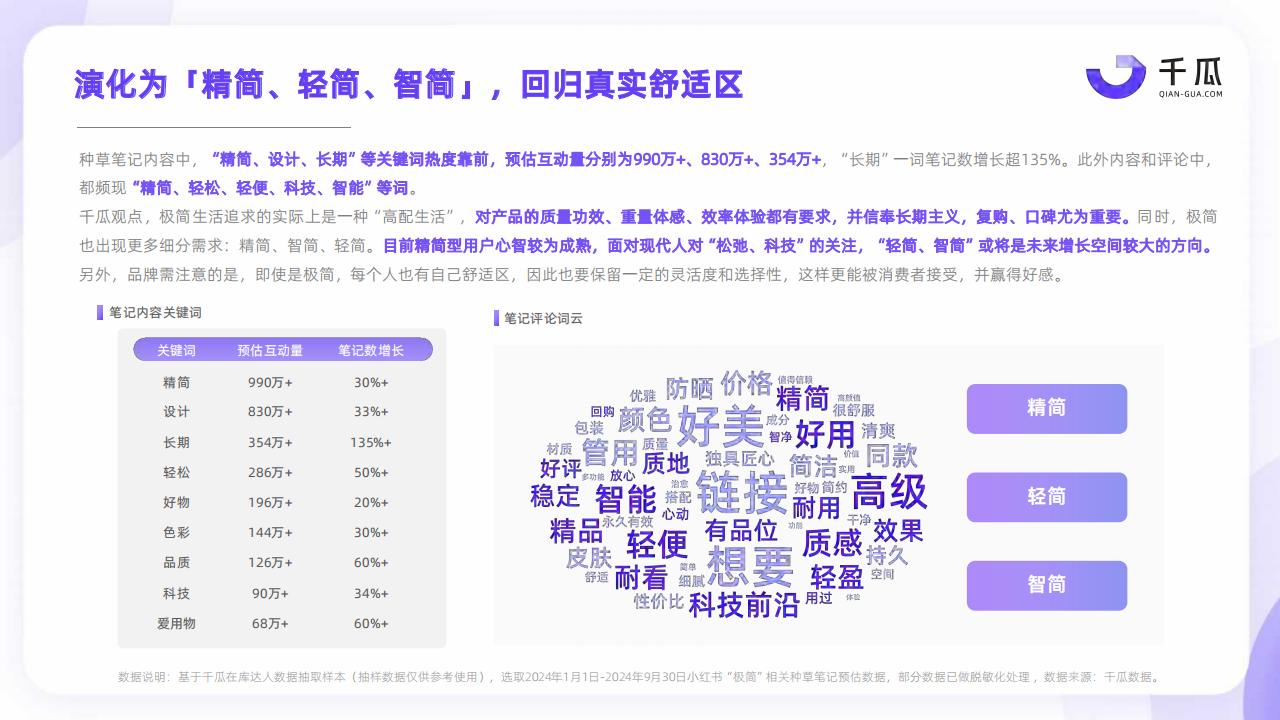The image size is (1280, 720).
Task: Click the word 颜色 in the word cloud
Action: point(644,419)
